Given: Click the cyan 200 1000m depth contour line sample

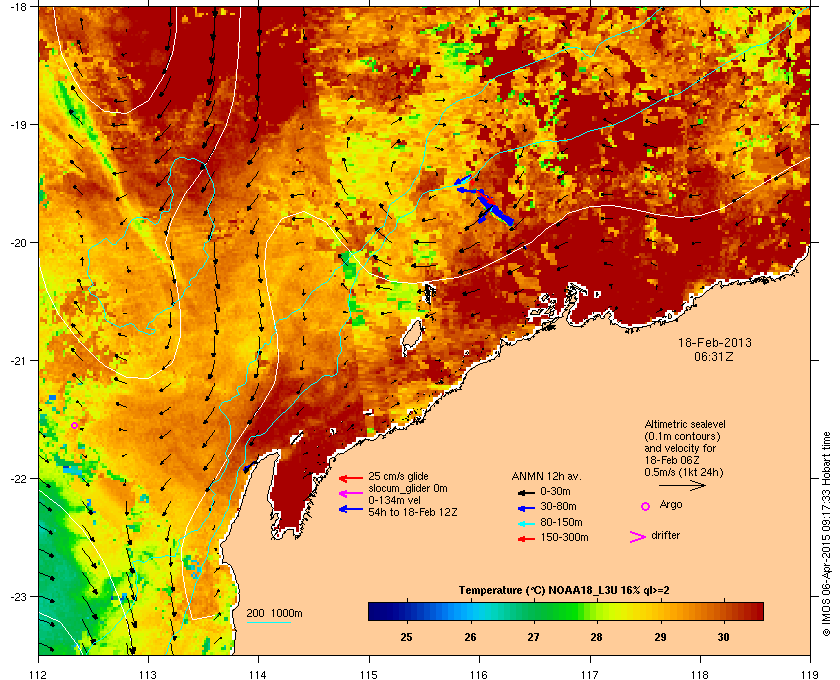Looking at the screenshot, I should click(268, 623).
